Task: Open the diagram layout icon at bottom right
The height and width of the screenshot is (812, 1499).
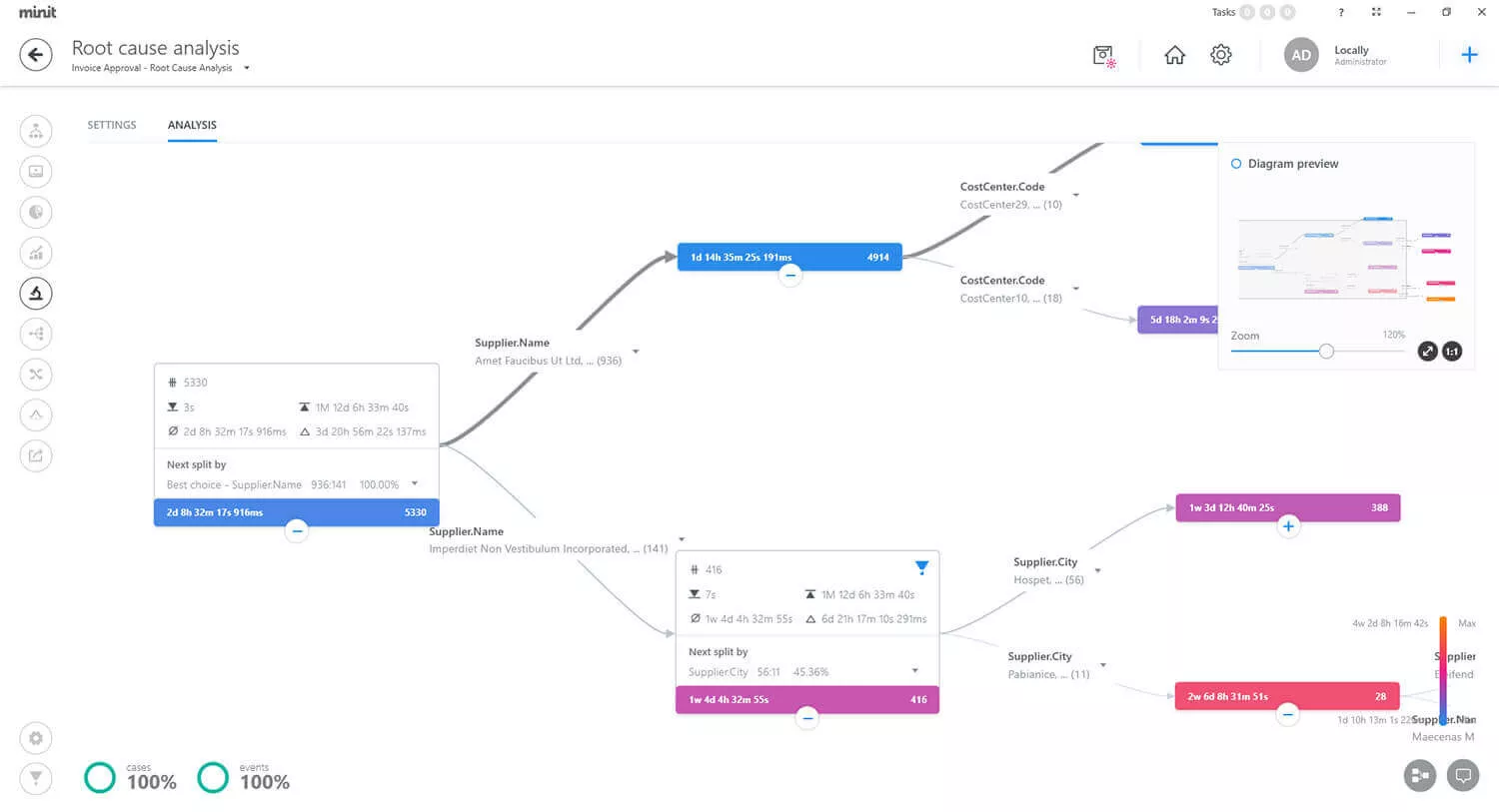Action: pos(1420,775)
